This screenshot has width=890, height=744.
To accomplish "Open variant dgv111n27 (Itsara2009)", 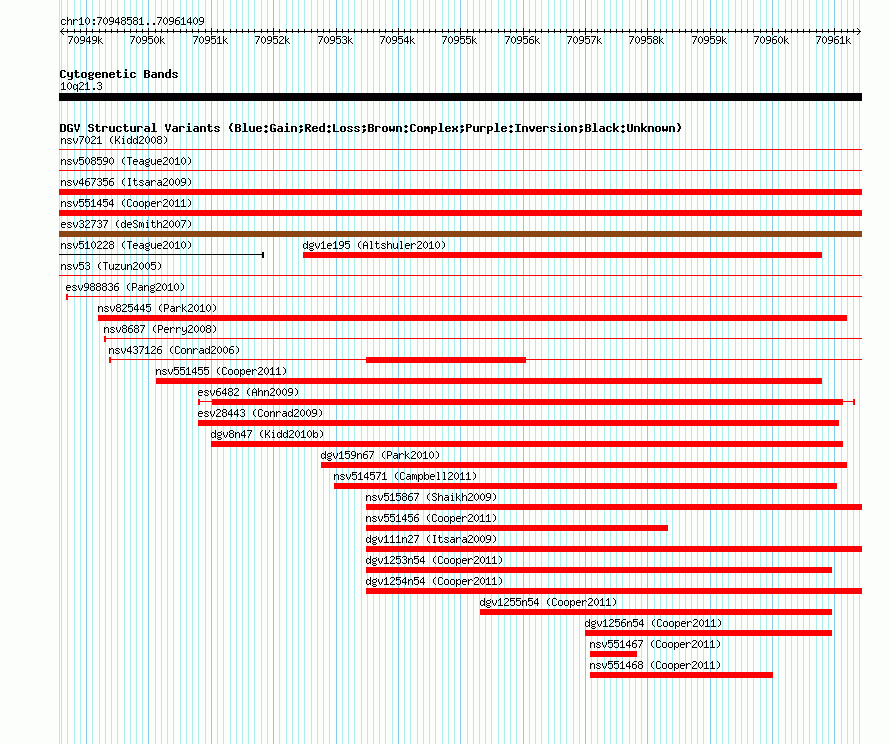I will (431, 539).
